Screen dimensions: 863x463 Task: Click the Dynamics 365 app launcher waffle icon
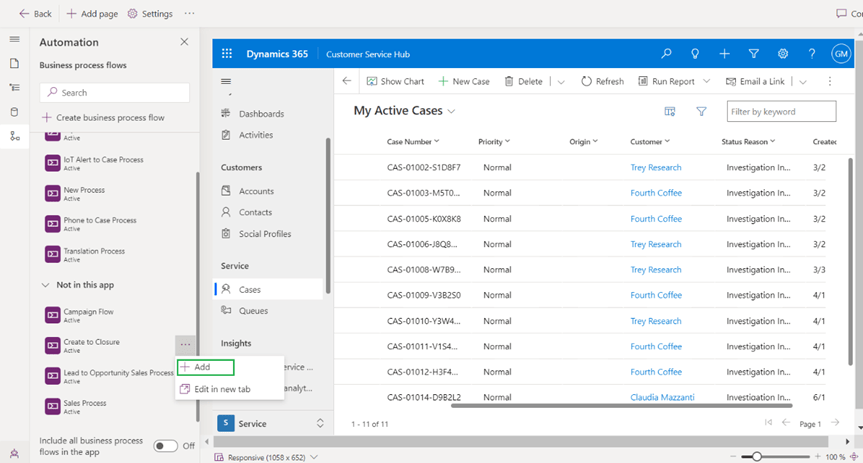pos(227,54)
